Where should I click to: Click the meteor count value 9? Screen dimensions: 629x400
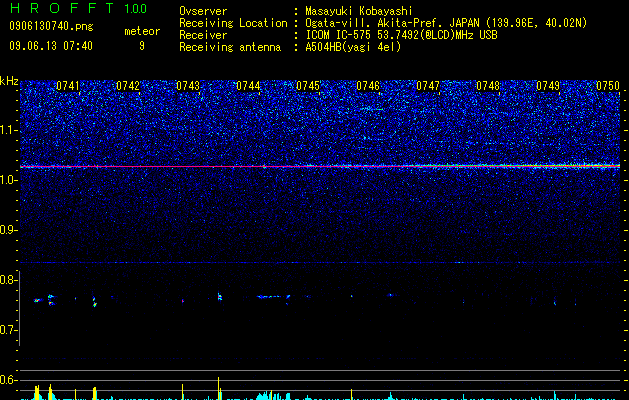142,46
